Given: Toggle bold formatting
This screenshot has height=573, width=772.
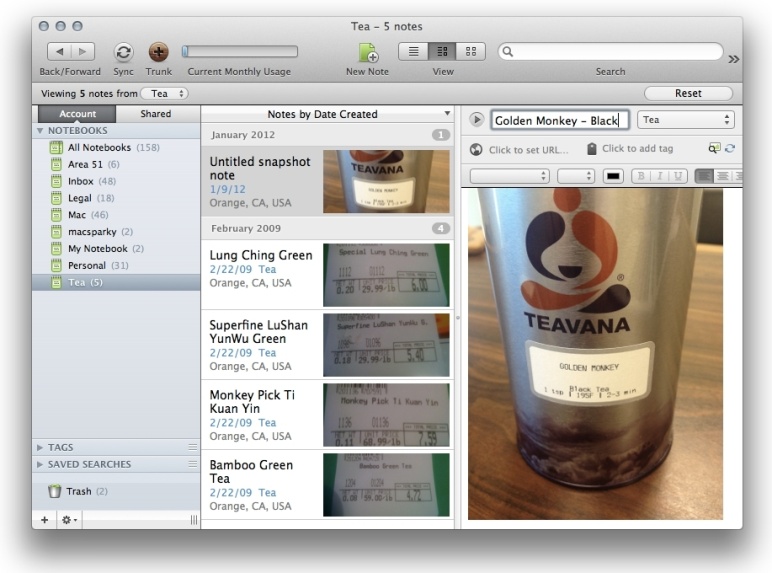Looking at the screenshot, I should click(641, 176).
